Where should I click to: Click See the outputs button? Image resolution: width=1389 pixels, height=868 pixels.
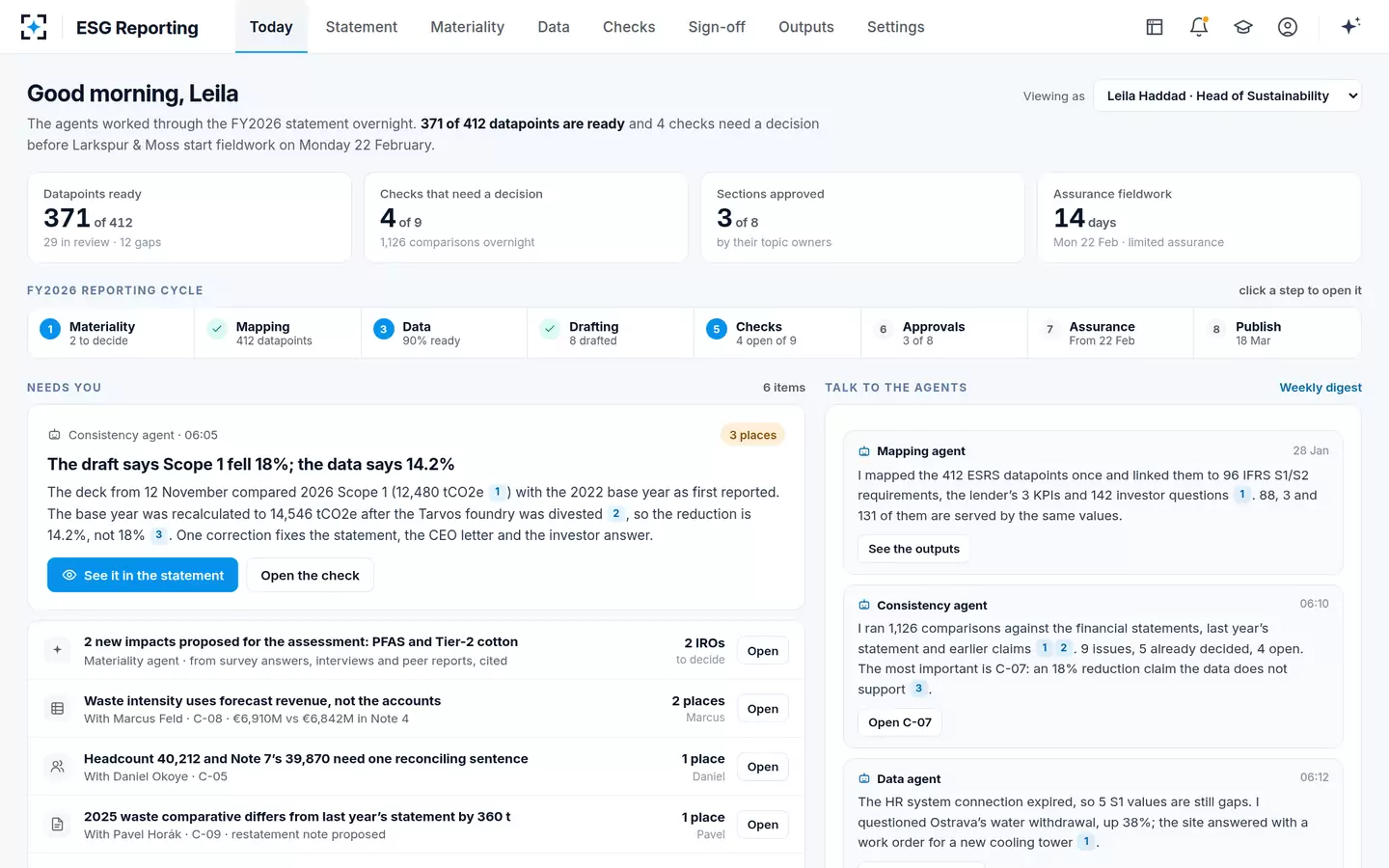point(914,549)
